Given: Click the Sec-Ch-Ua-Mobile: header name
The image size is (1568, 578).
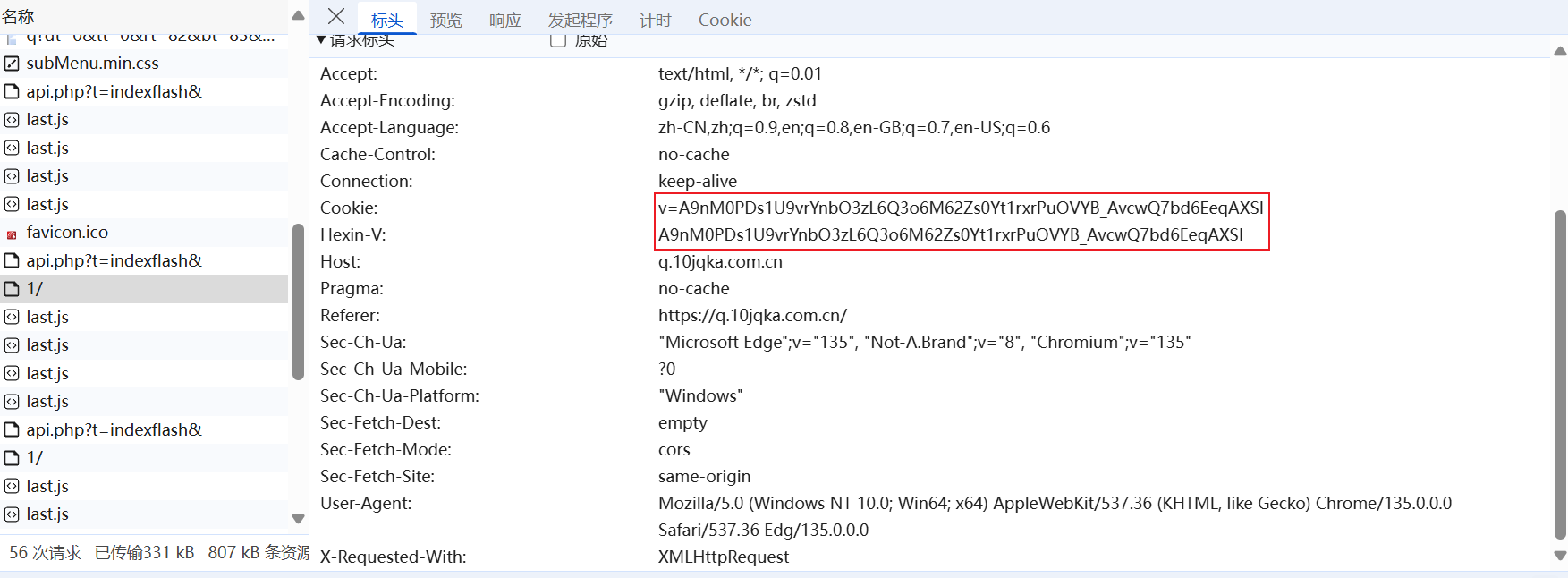Looking at the screenshot, I should [x=394, y=369].
